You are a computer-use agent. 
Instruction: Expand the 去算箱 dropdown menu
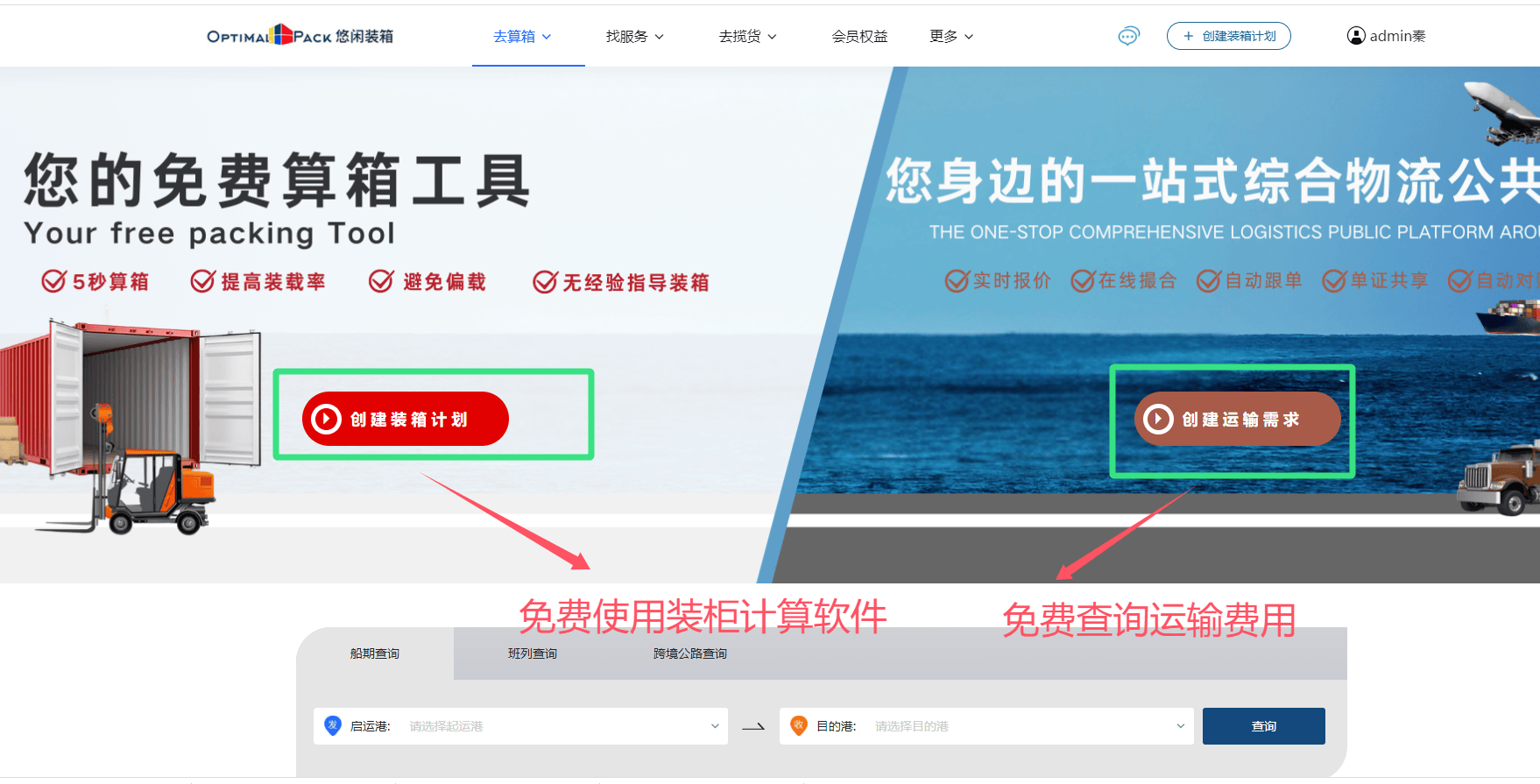(522, 36)
